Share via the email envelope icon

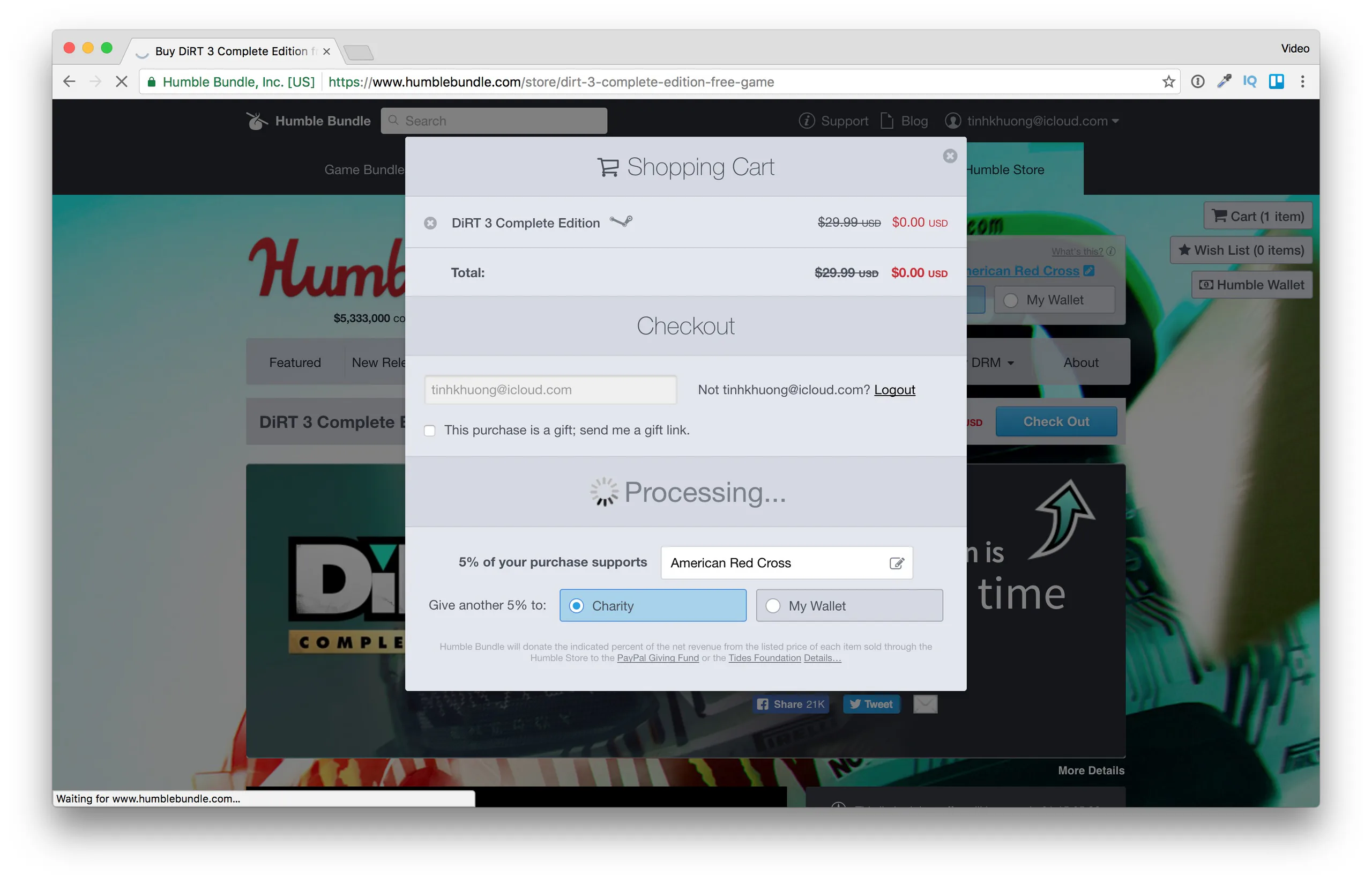pyautogui.click(x=925, y=704)
